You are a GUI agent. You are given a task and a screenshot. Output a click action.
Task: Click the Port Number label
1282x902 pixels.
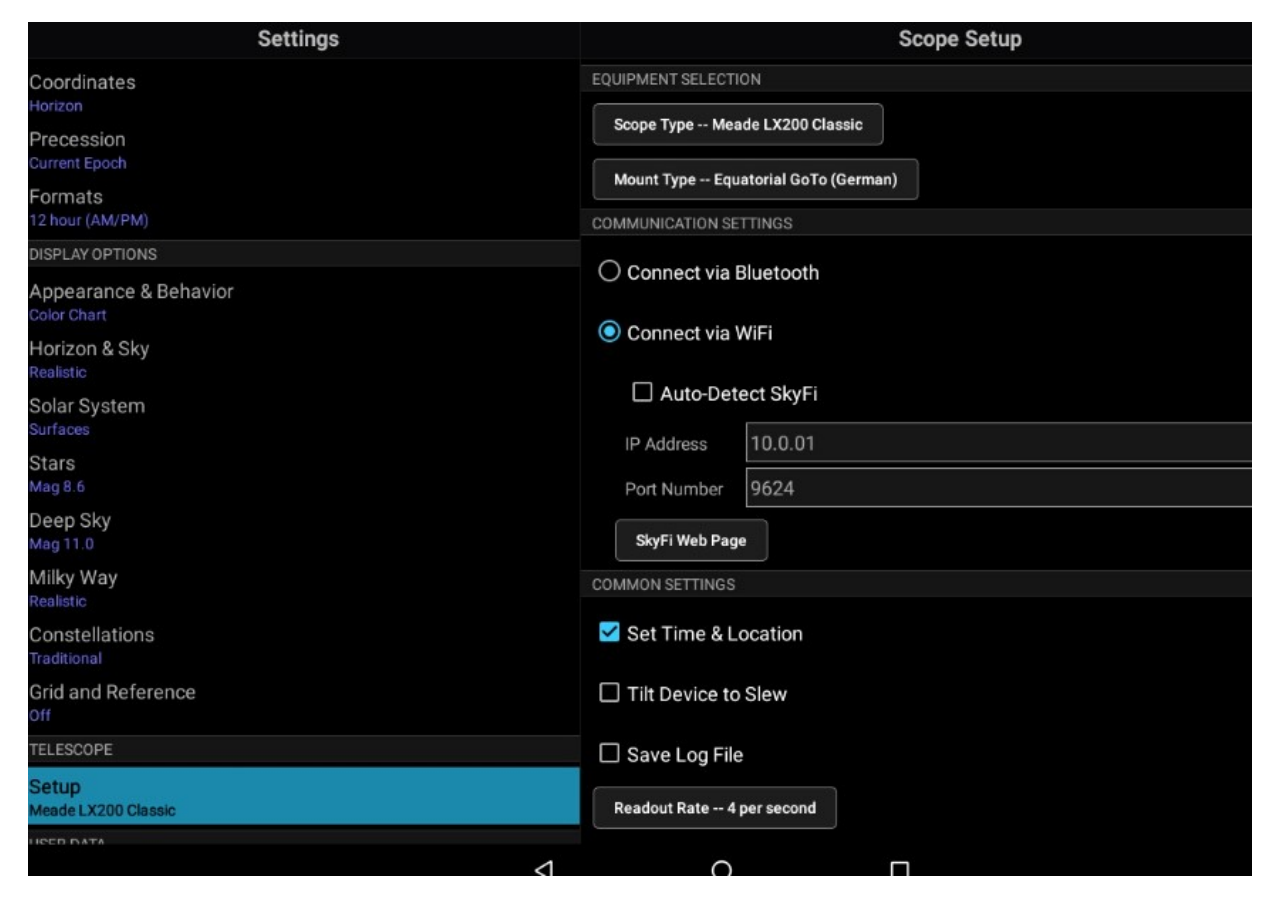675,490
